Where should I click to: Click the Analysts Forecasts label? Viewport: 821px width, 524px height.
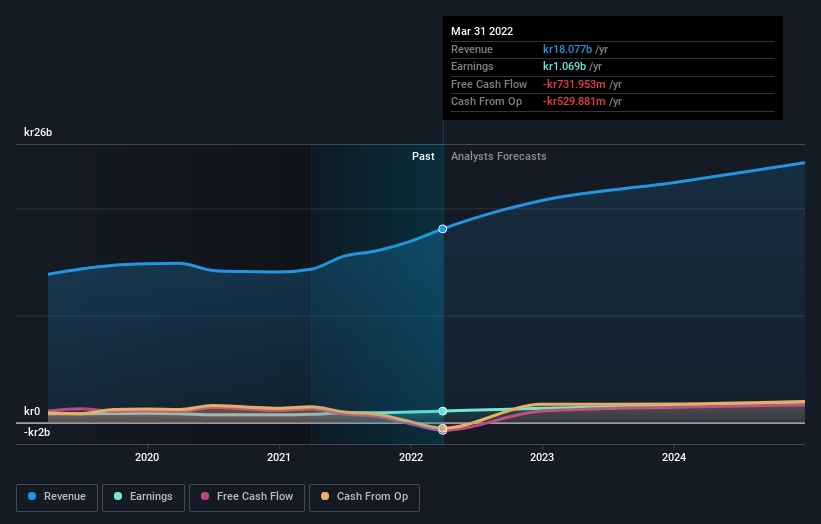pyautogui.click(x=498, y=156)
